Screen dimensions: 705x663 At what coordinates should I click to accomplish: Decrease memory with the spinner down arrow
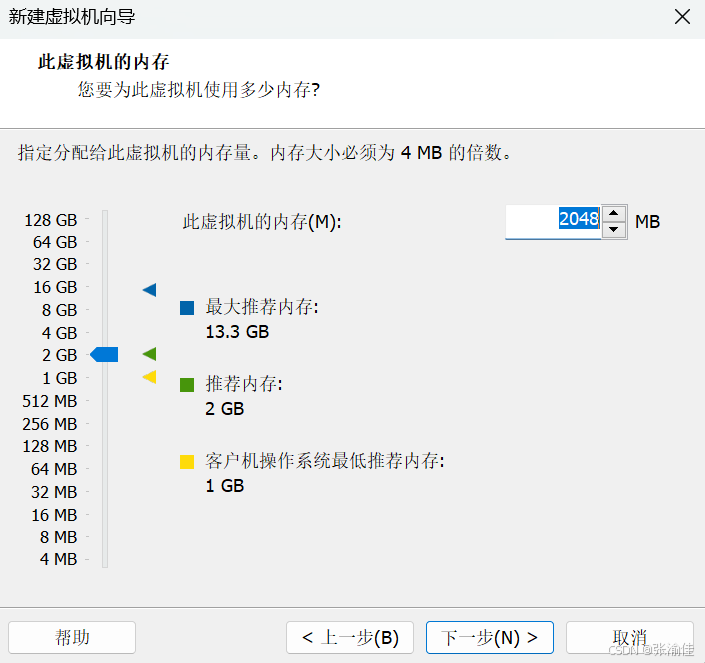[x=614, y=230]
